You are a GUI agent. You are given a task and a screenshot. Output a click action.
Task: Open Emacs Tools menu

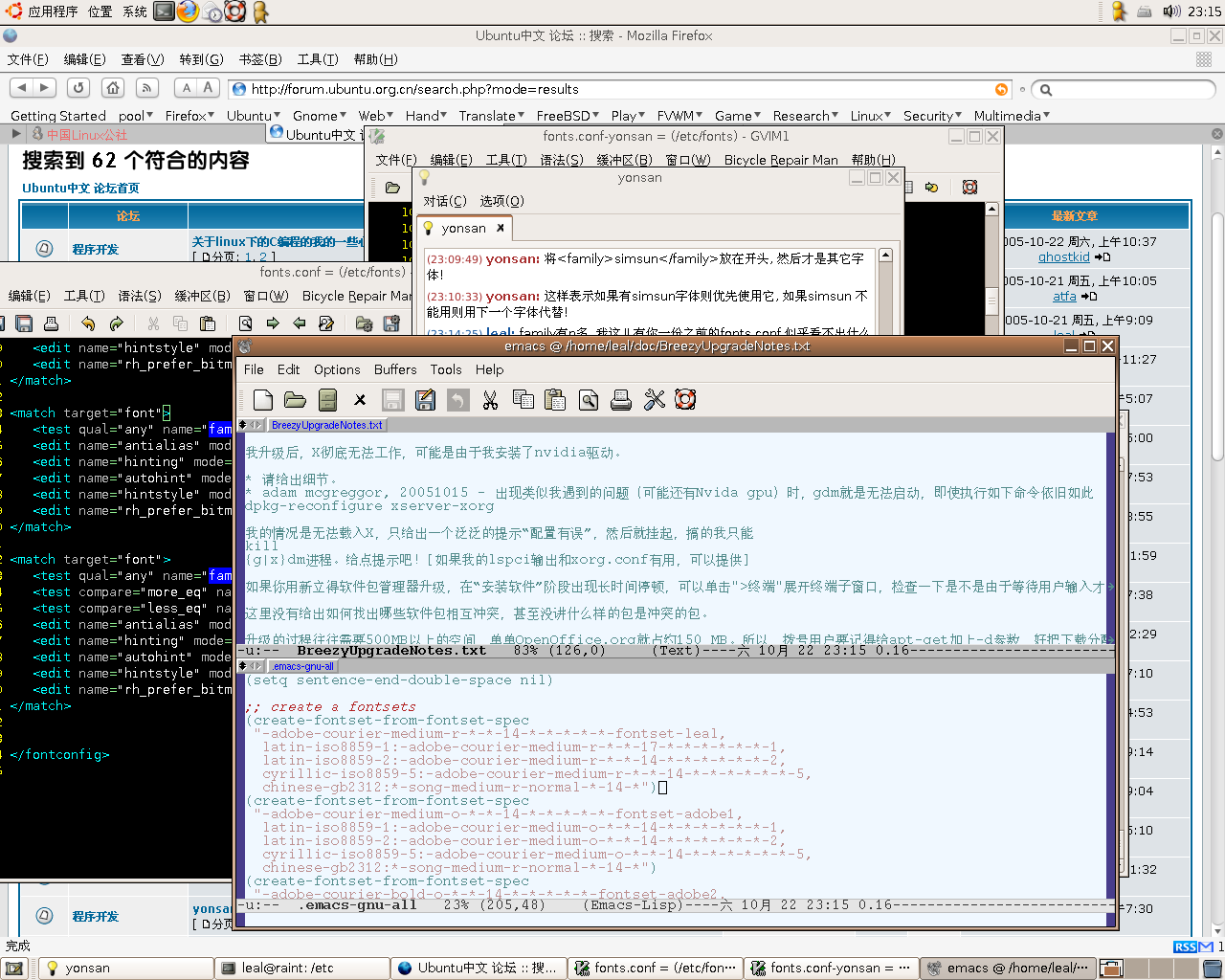pyautogui.click(x=446, y=369)
